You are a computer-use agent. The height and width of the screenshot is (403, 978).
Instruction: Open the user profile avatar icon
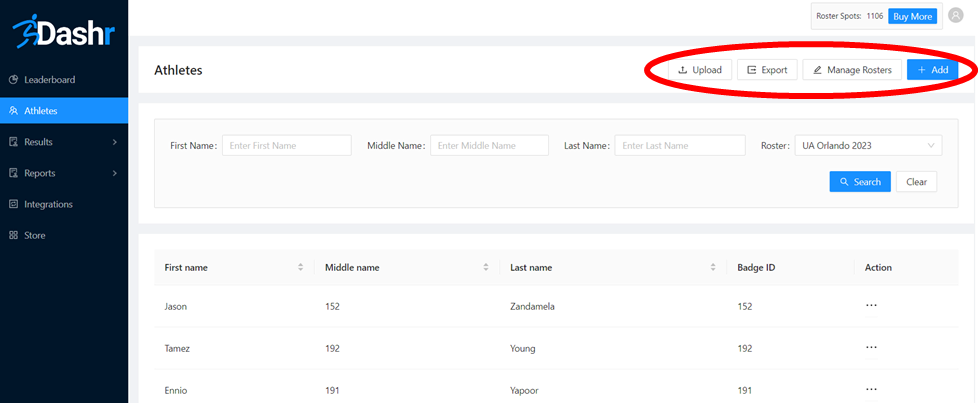click(955, 15)
